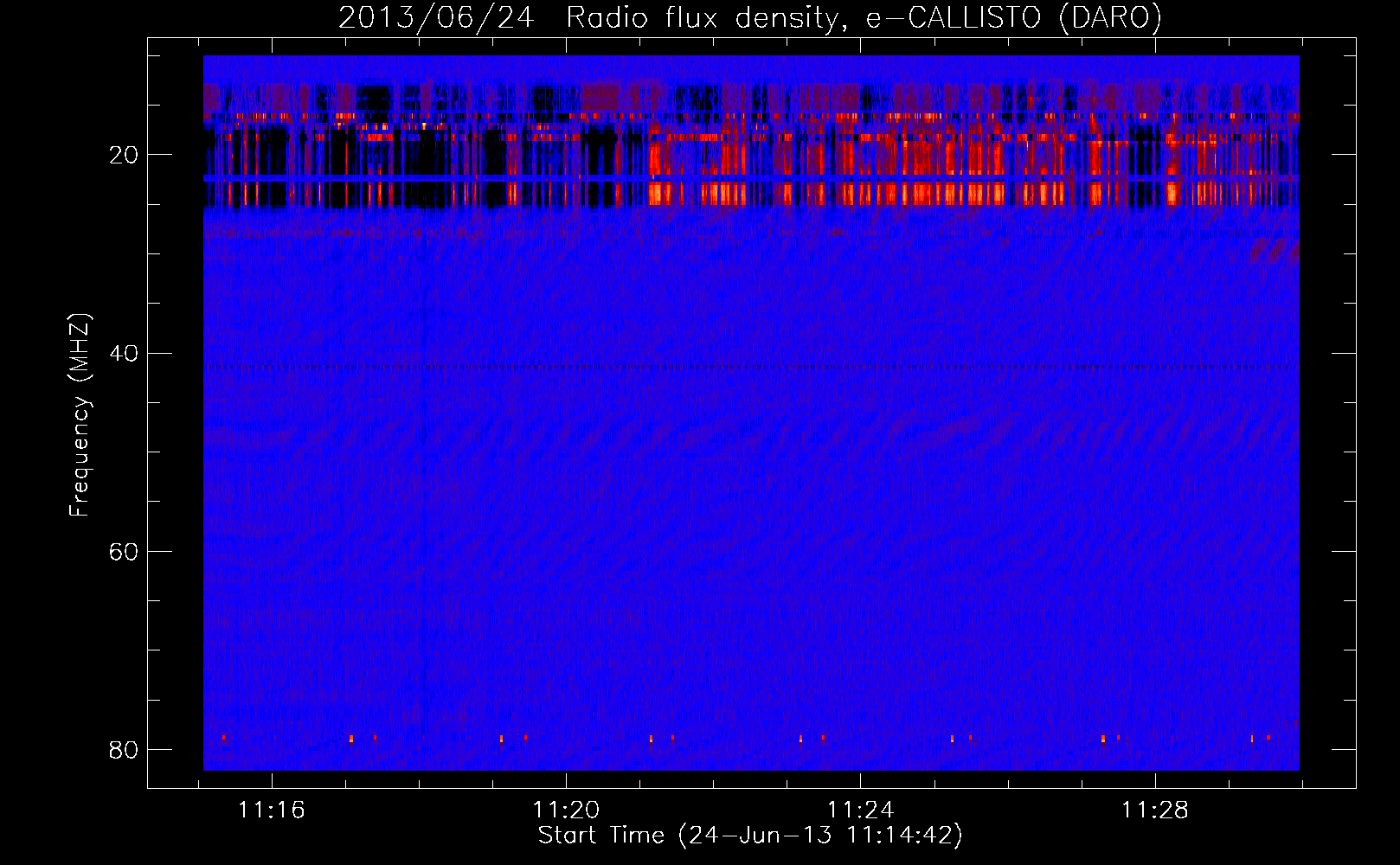
Task: Click the 20 MHz frequency tick label
Action: [124, 156]
